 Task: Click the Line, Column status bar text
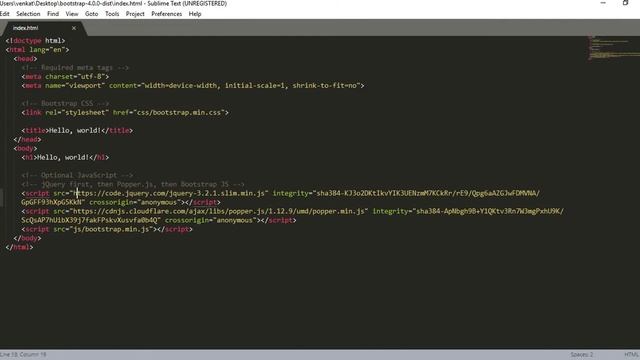click(x=23, y=355)
